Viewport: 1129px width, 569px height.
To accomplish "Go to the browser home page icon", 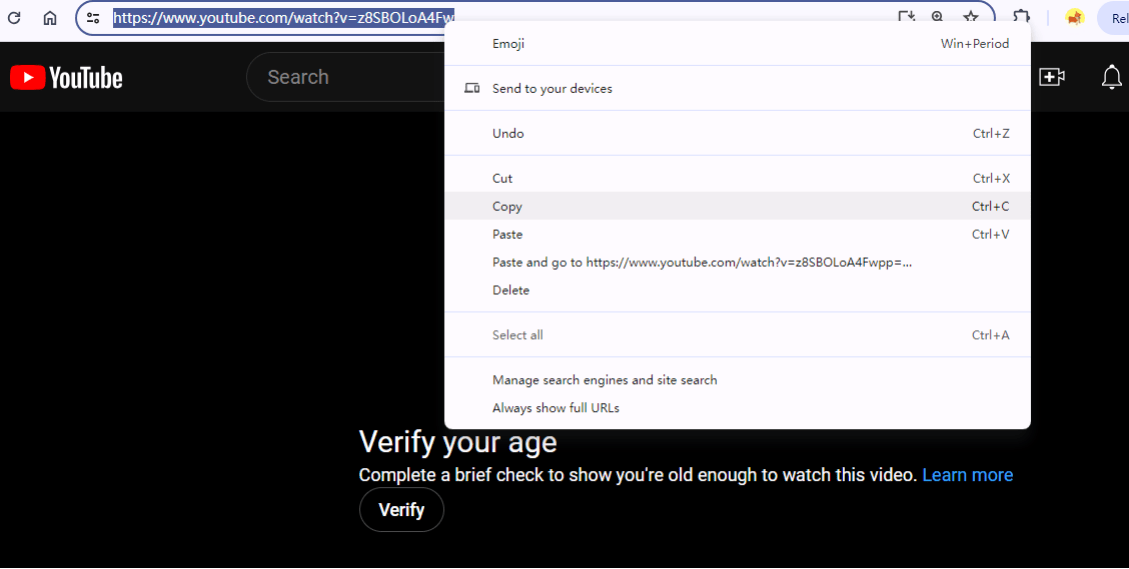I will [x=50, y=18].
